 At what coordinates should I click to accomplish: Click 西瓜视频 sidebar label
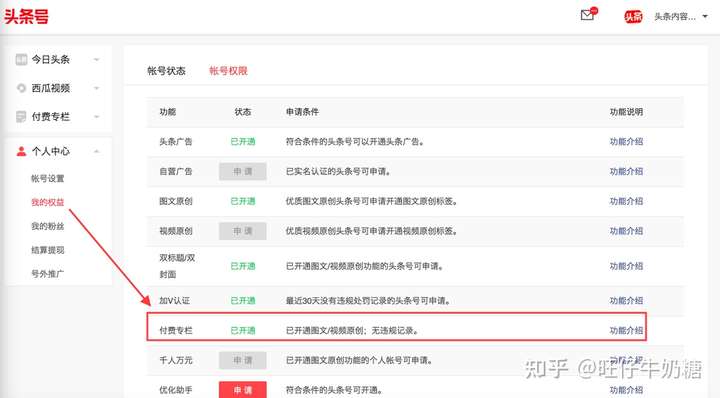click(x=51, y=88)
